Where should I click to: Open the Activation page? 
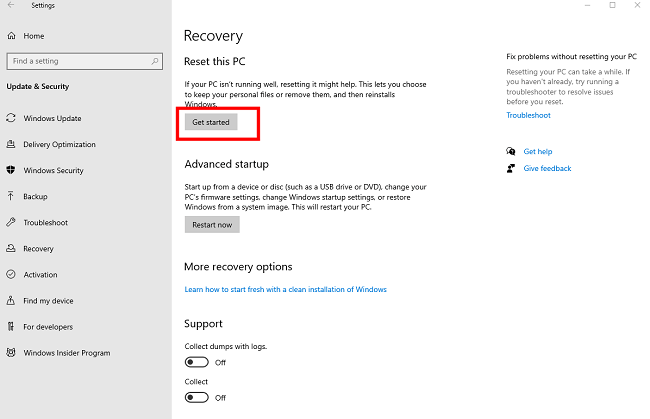(40, 275)
